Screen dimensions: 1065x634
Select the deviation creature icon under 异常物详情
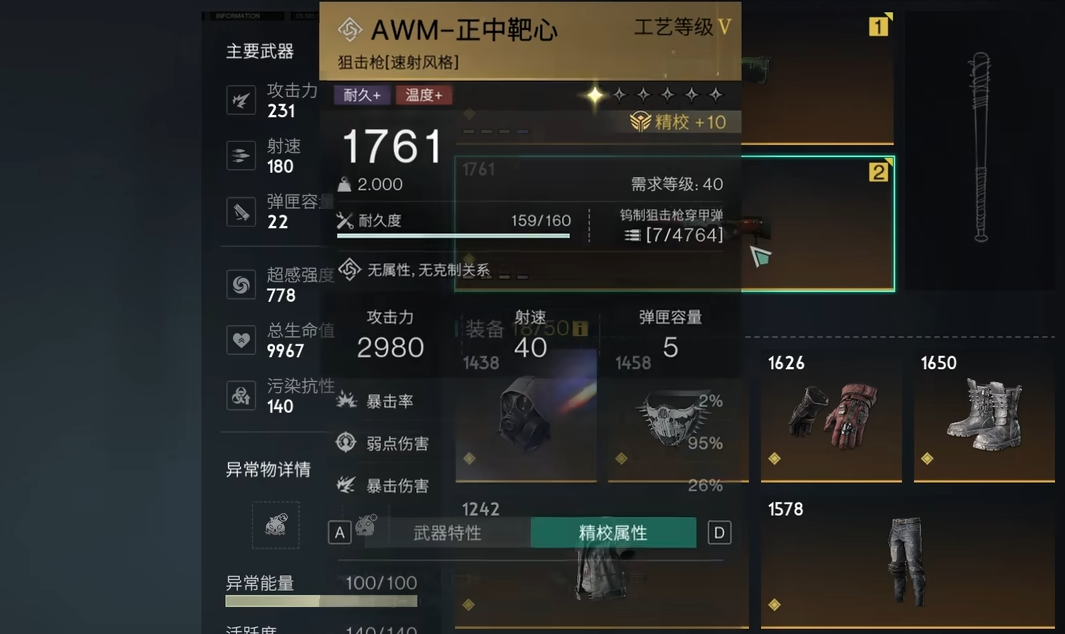[x=276, y=525]
